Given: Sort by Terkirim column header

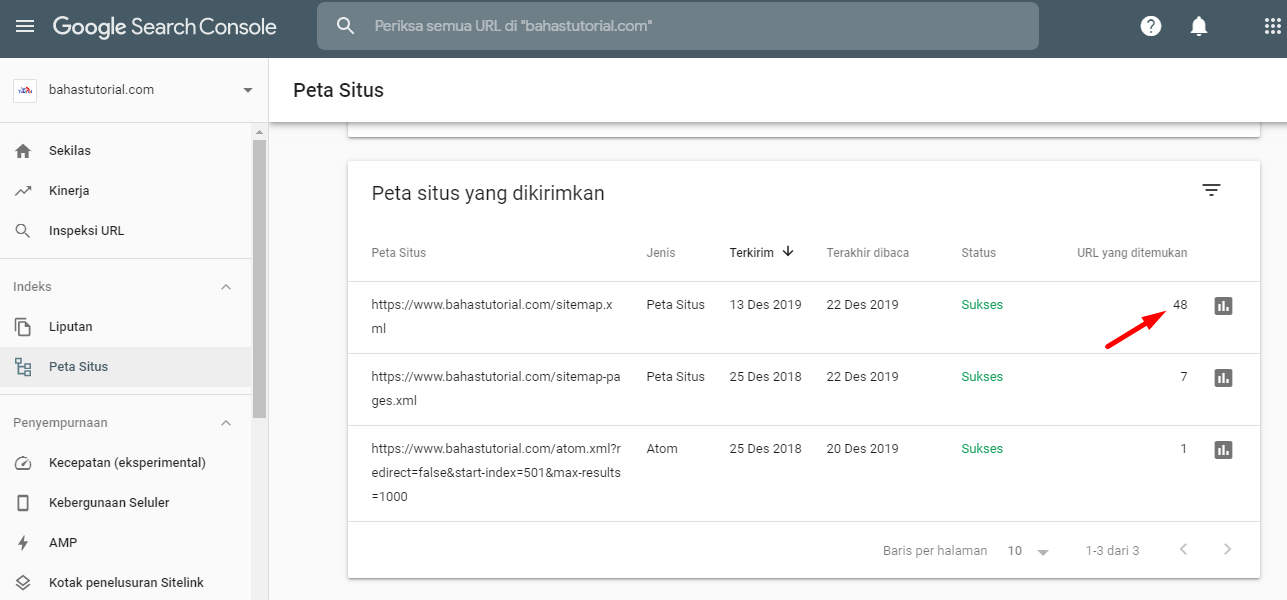Looking at the screenshot, I should coord(751,253).
